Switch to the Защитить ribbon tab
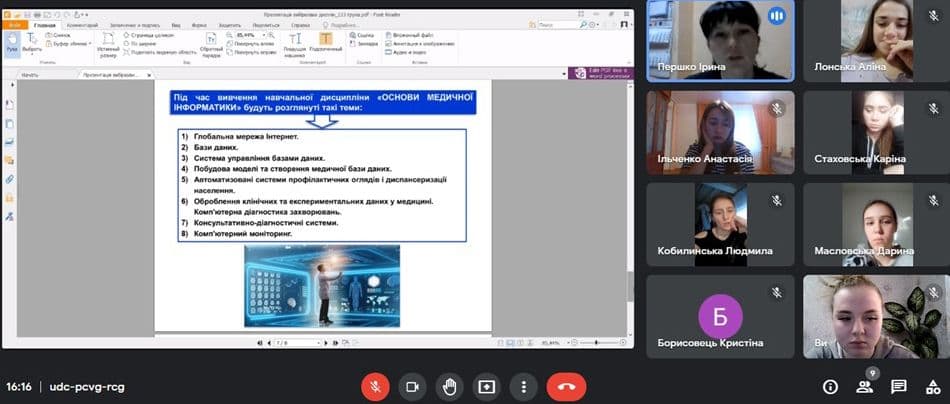 tap(230, 25)
